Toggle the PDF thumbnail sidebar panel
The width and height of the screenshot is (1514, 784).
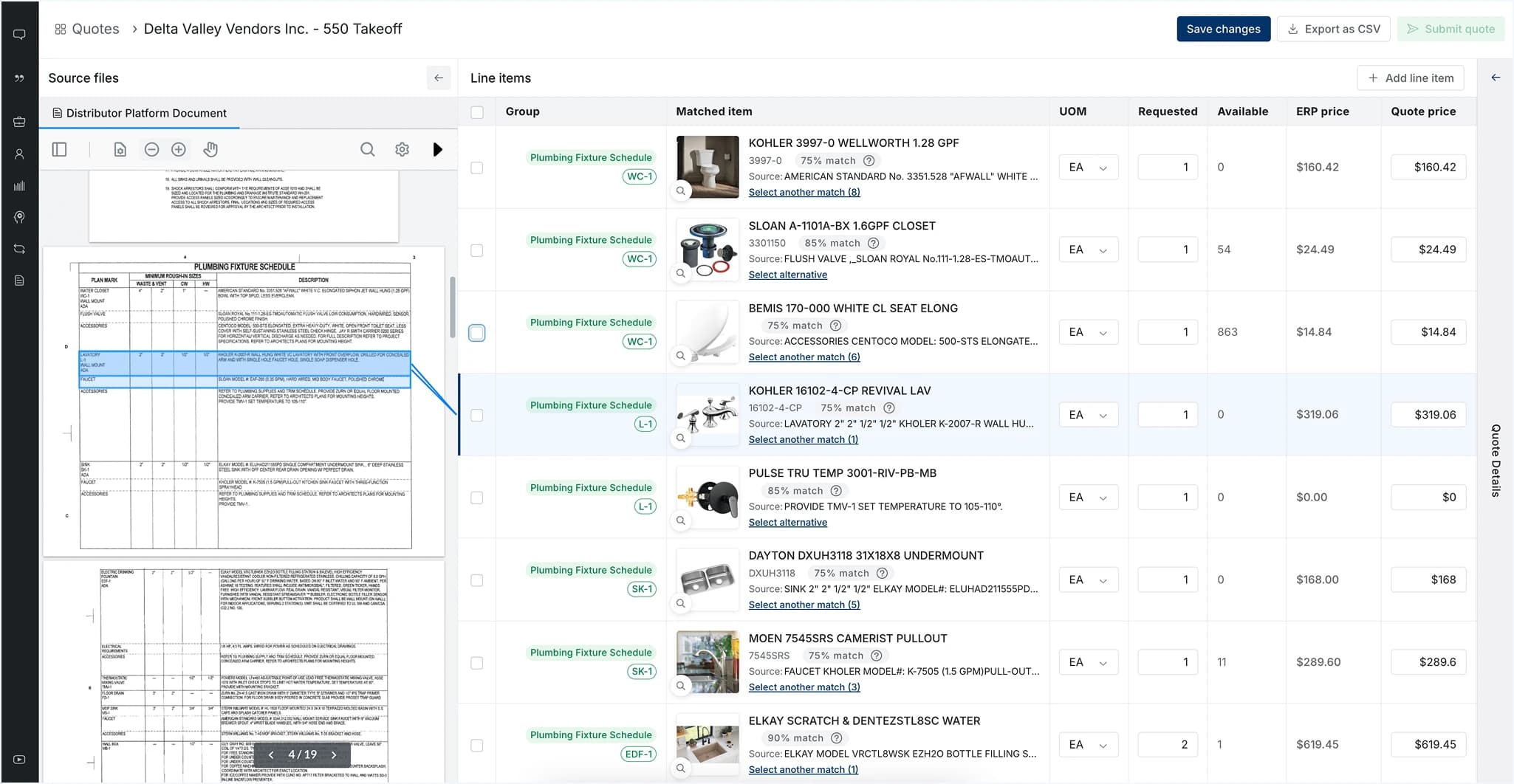point(59,149)
